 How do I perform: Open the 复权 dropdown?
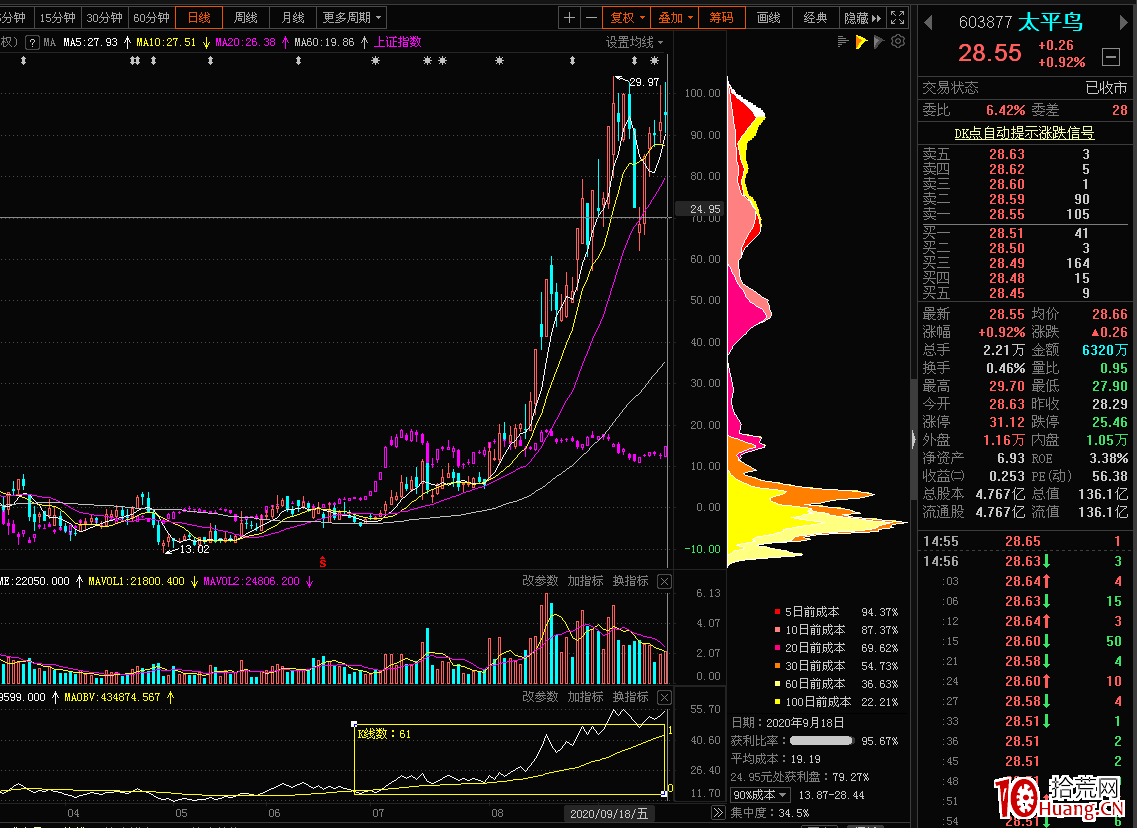[x=627, y=17]
